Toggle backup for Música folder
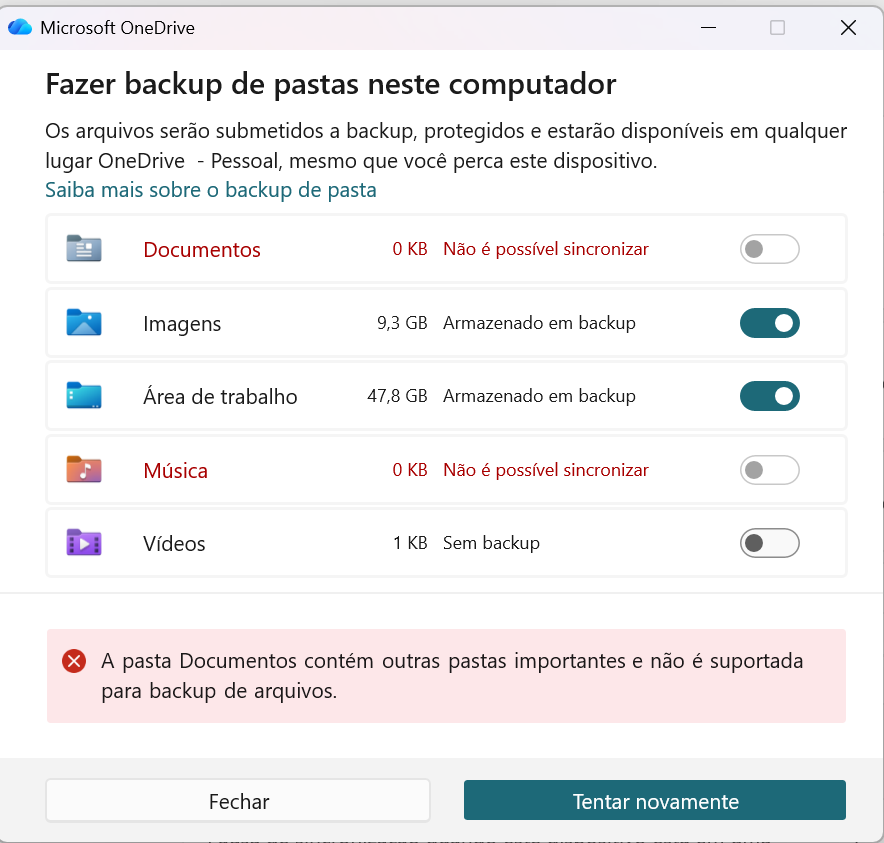 click(770, 470)
